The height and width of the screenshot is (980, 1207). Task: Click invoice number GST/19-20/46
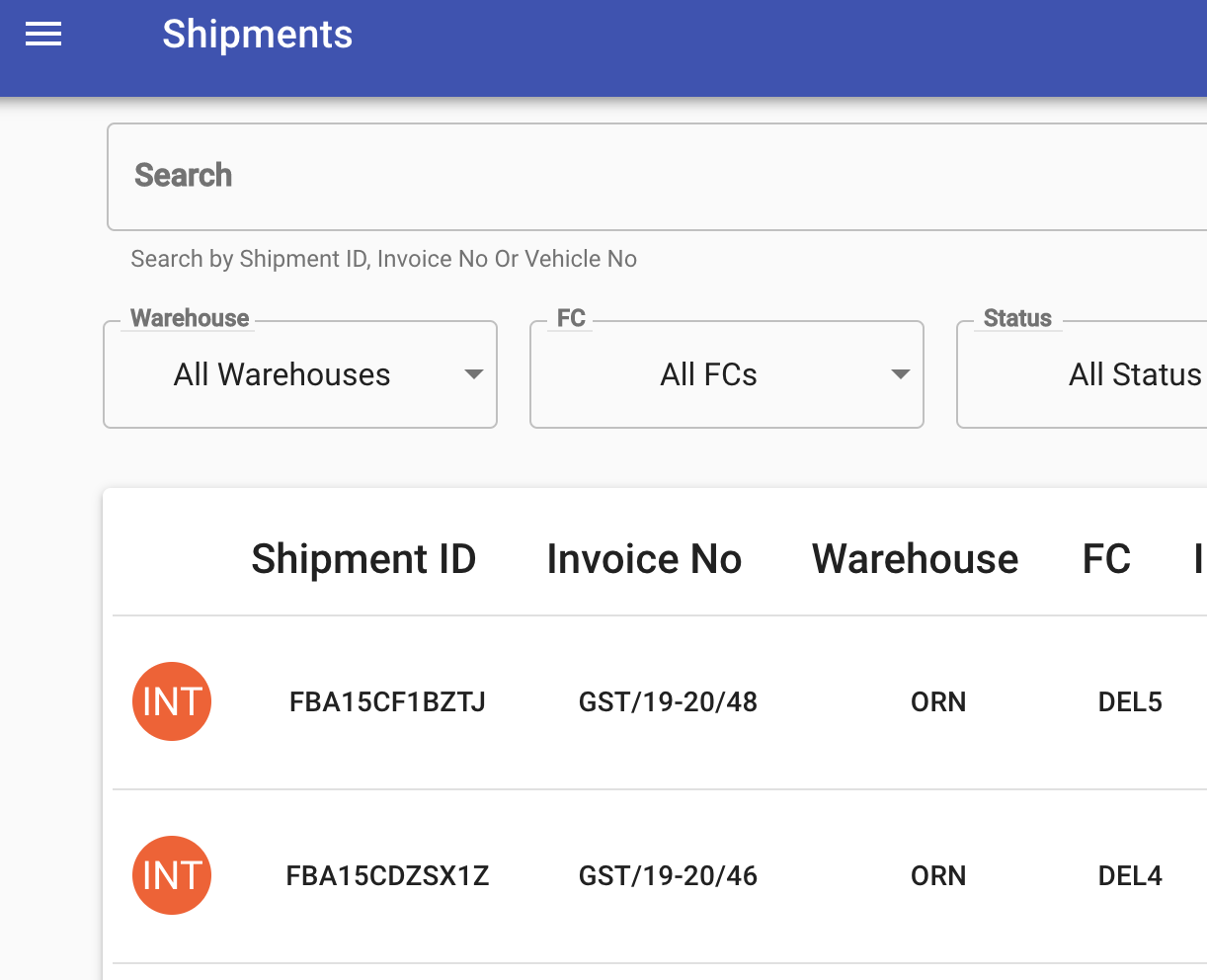pyautogui.click(x=668, y=875)
